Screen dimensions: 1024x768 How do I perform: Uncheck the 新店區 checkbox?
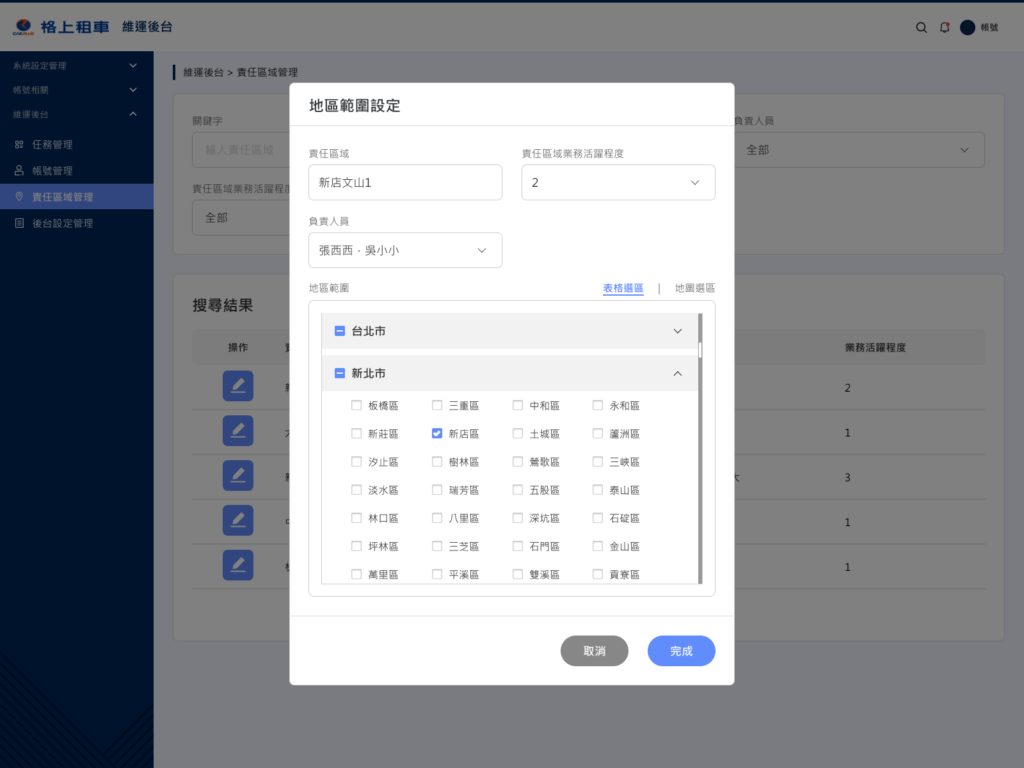click(x=437, y=434)
